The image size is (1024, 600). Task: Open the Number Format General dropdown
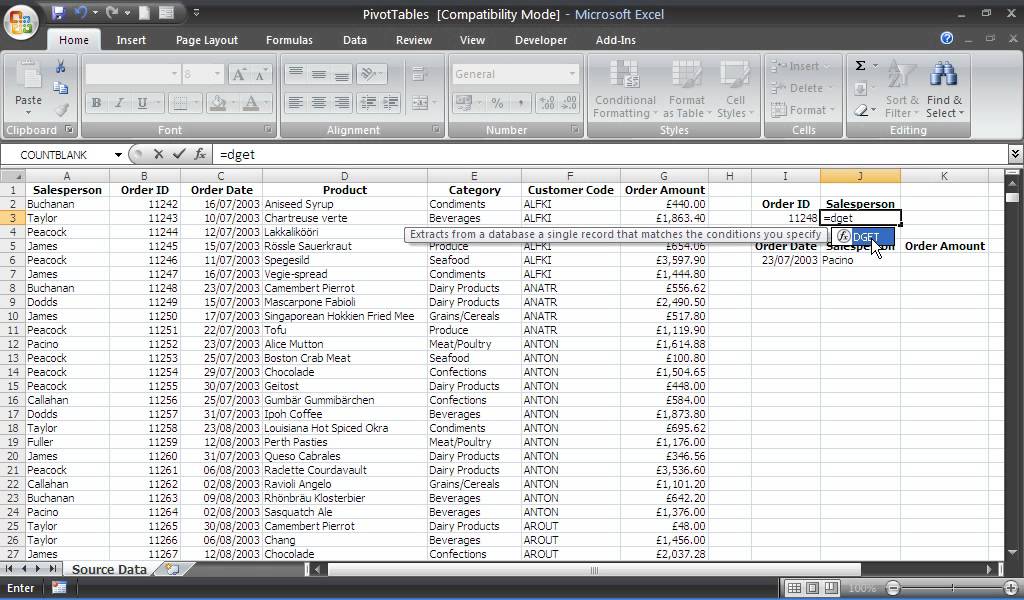[572, 74]
